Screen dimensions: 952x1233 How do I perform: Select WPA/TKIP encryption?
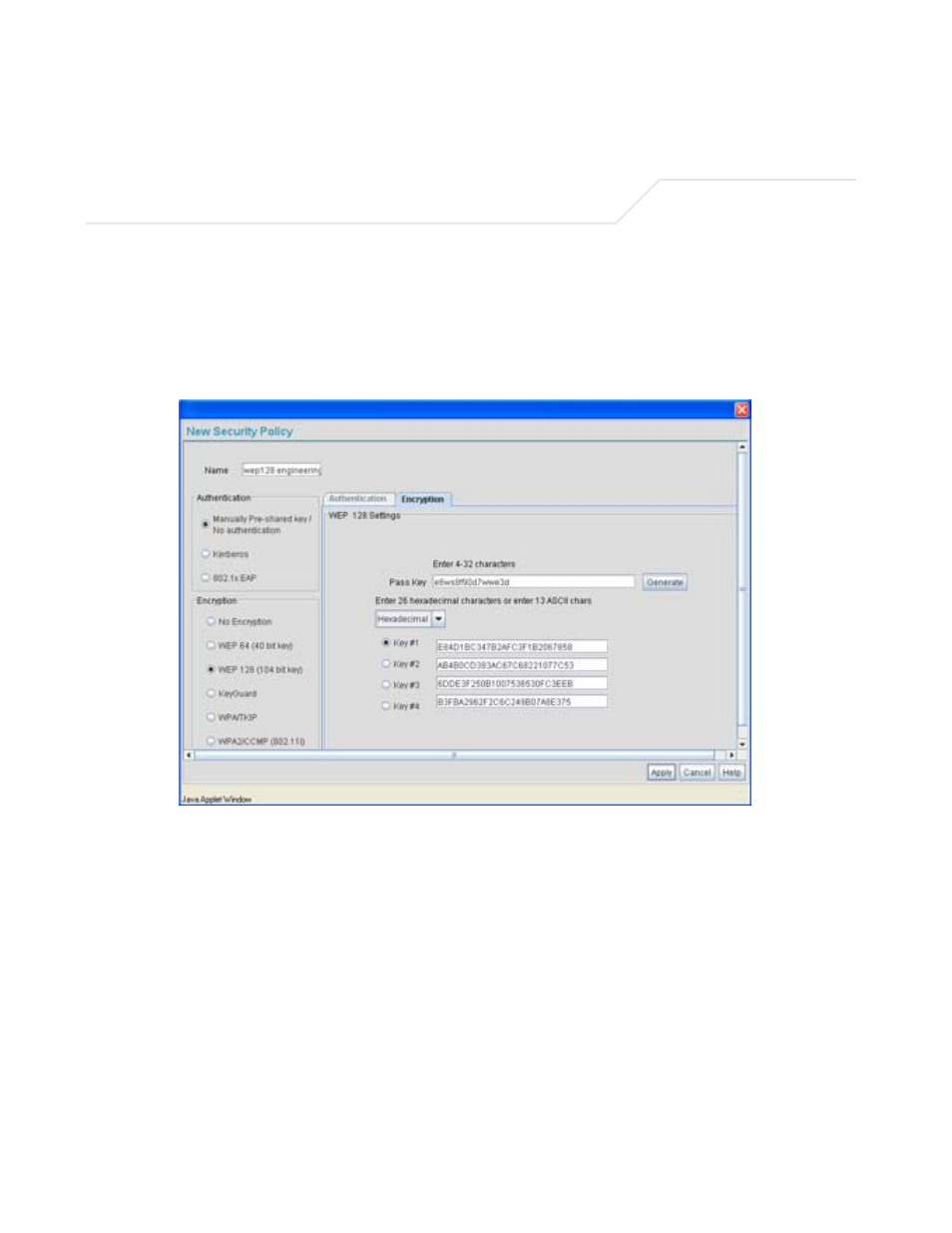coord(211,717)
